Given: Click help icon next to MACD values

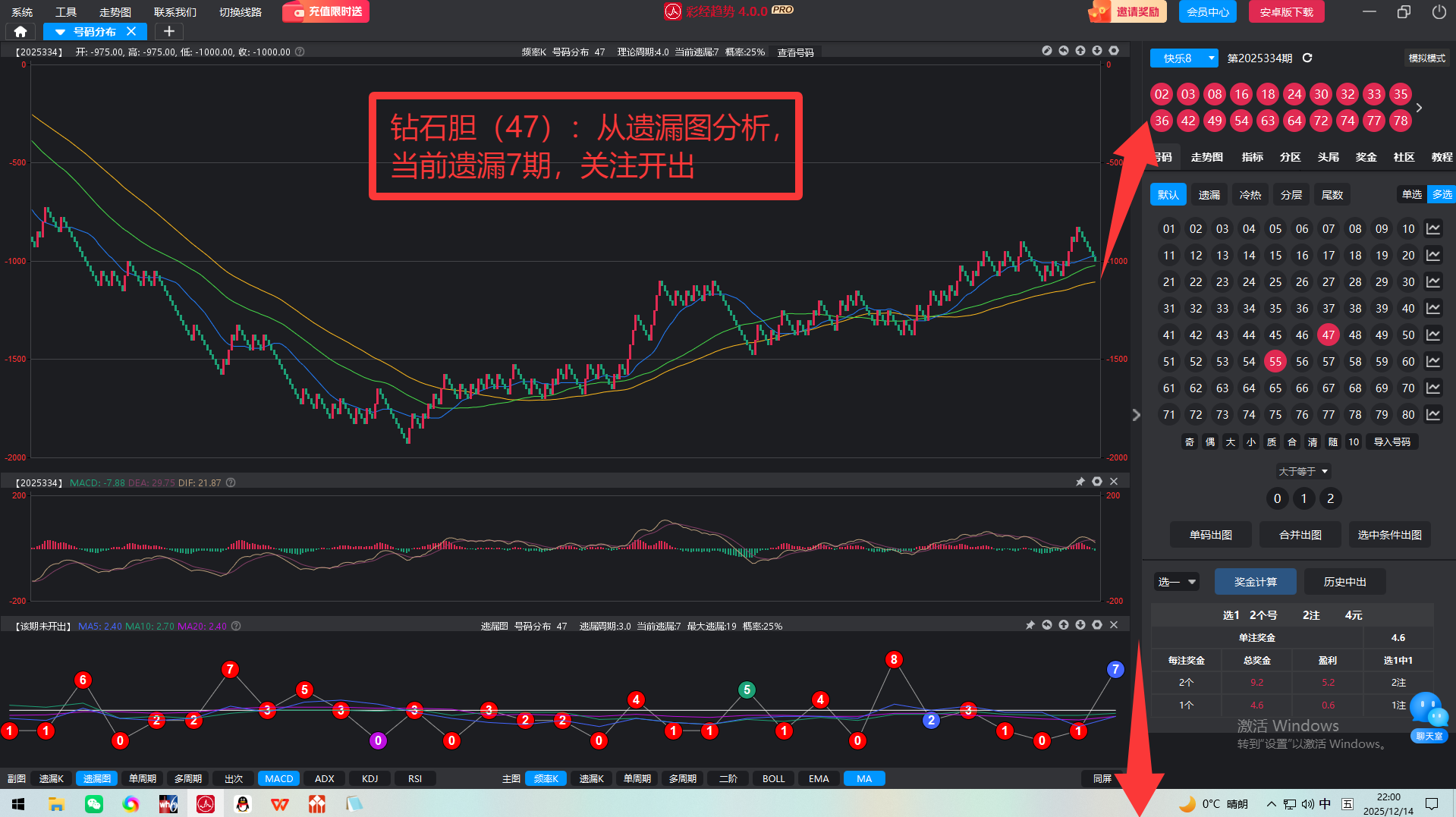Looking at the screenshot, I should [231, 482].
